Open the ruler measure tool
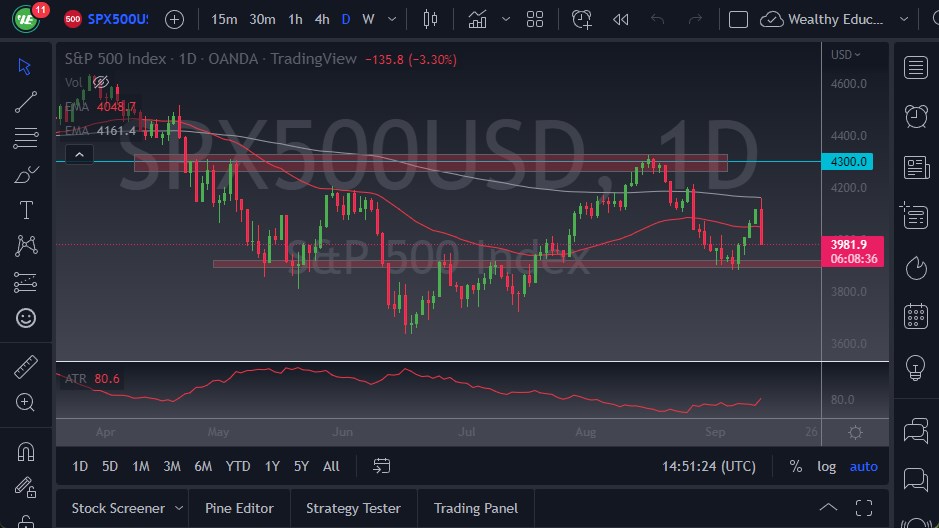Screen dimensions: 939x528 point(26,367)
